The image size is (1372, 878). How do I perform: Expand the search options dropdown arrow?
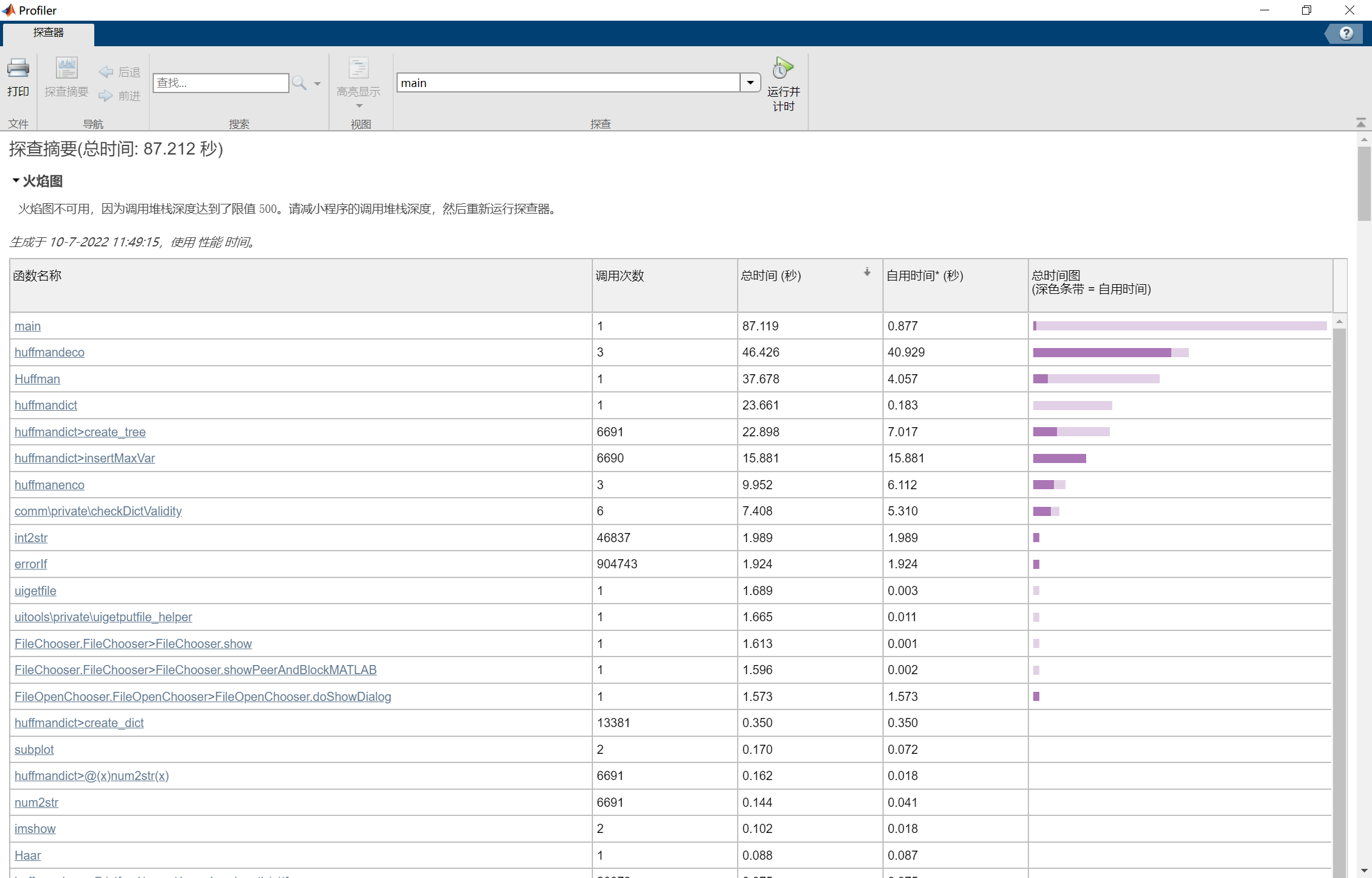(317, 84)
